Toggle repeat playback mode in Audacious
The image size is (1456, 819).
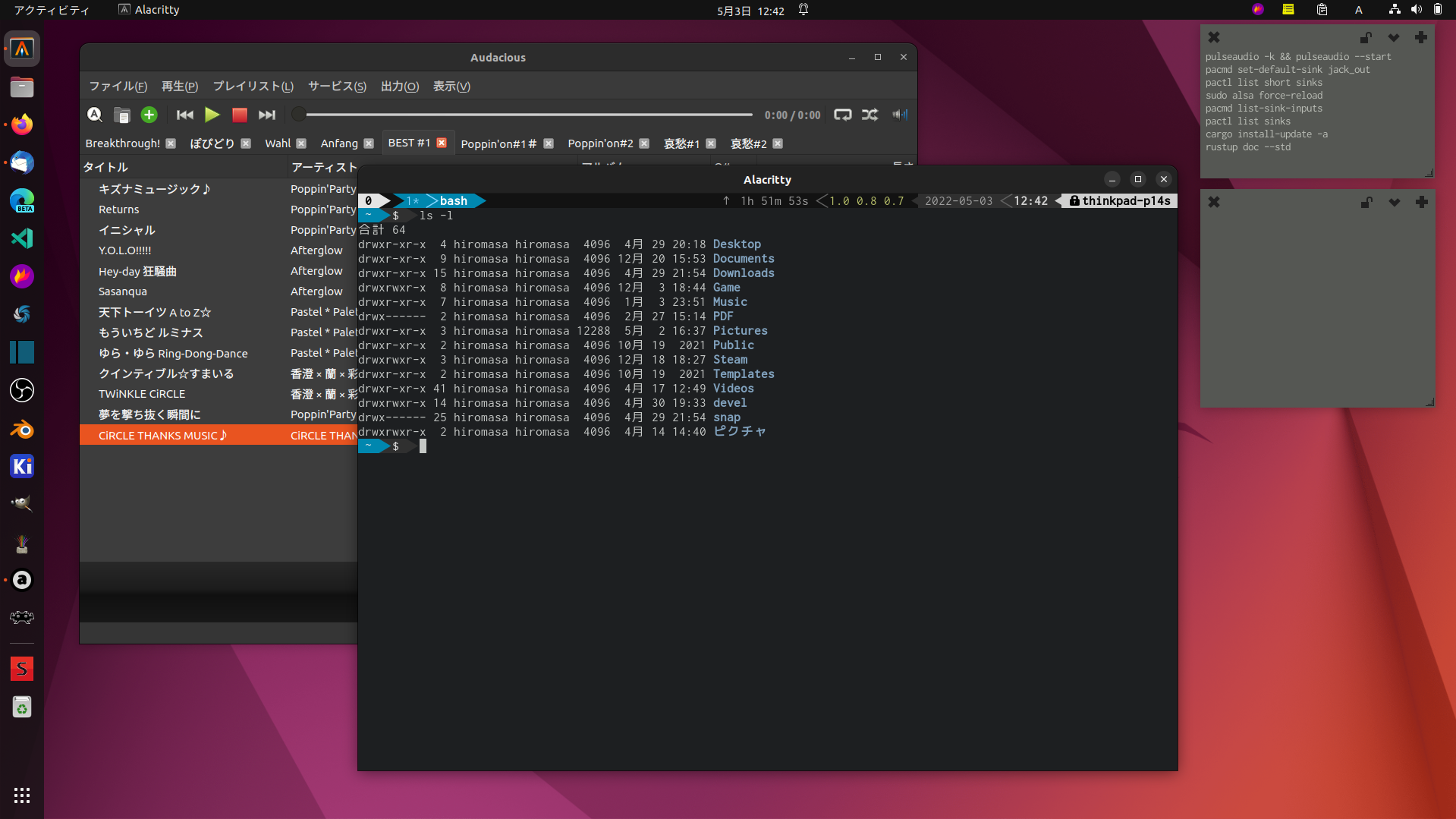[x=843, y=115]
